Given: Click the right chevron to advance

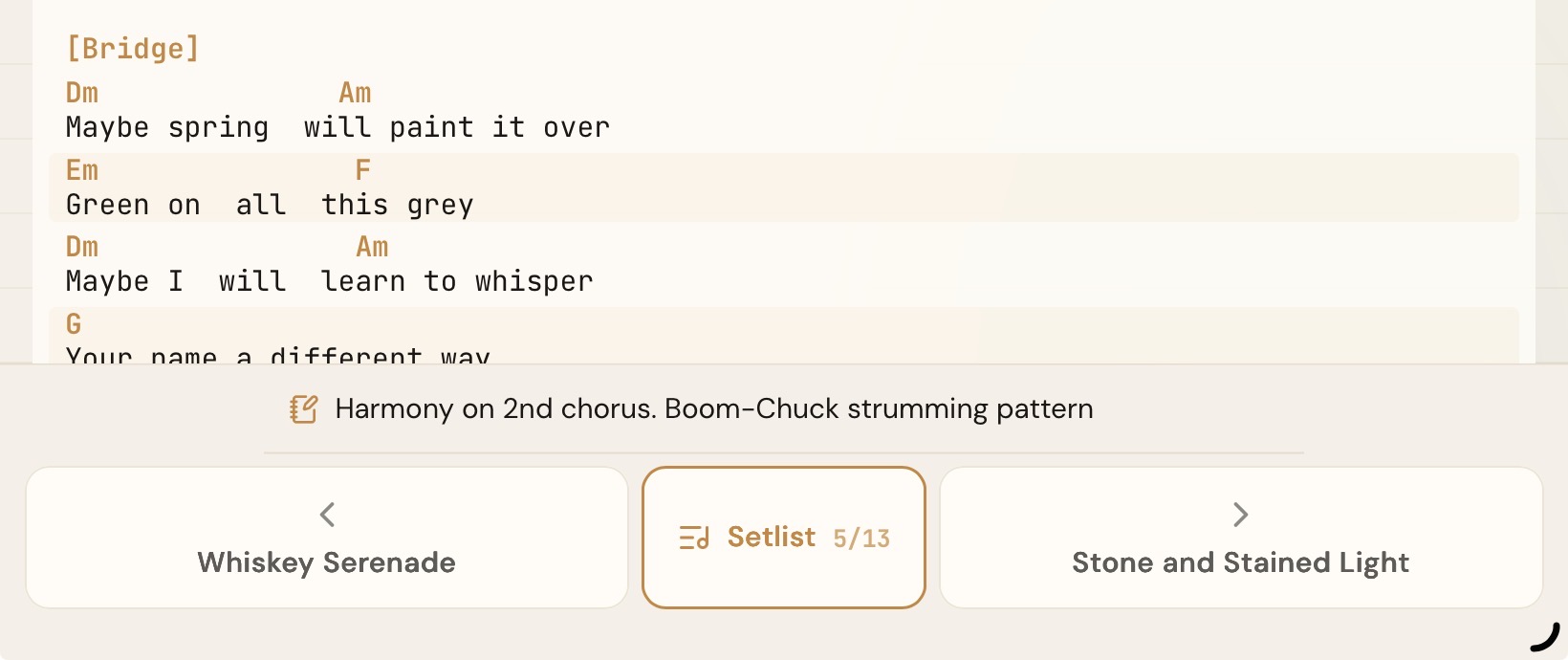Looking at the screenshot, I should (x=1240, y=515).
